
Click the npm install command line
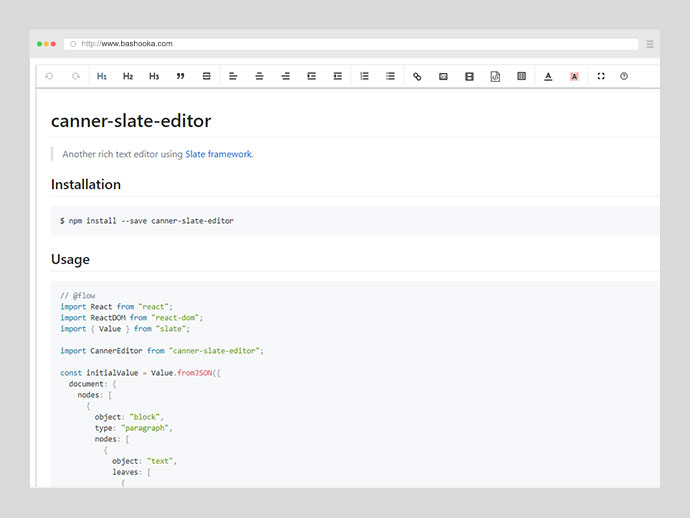(x=147, y=220)
